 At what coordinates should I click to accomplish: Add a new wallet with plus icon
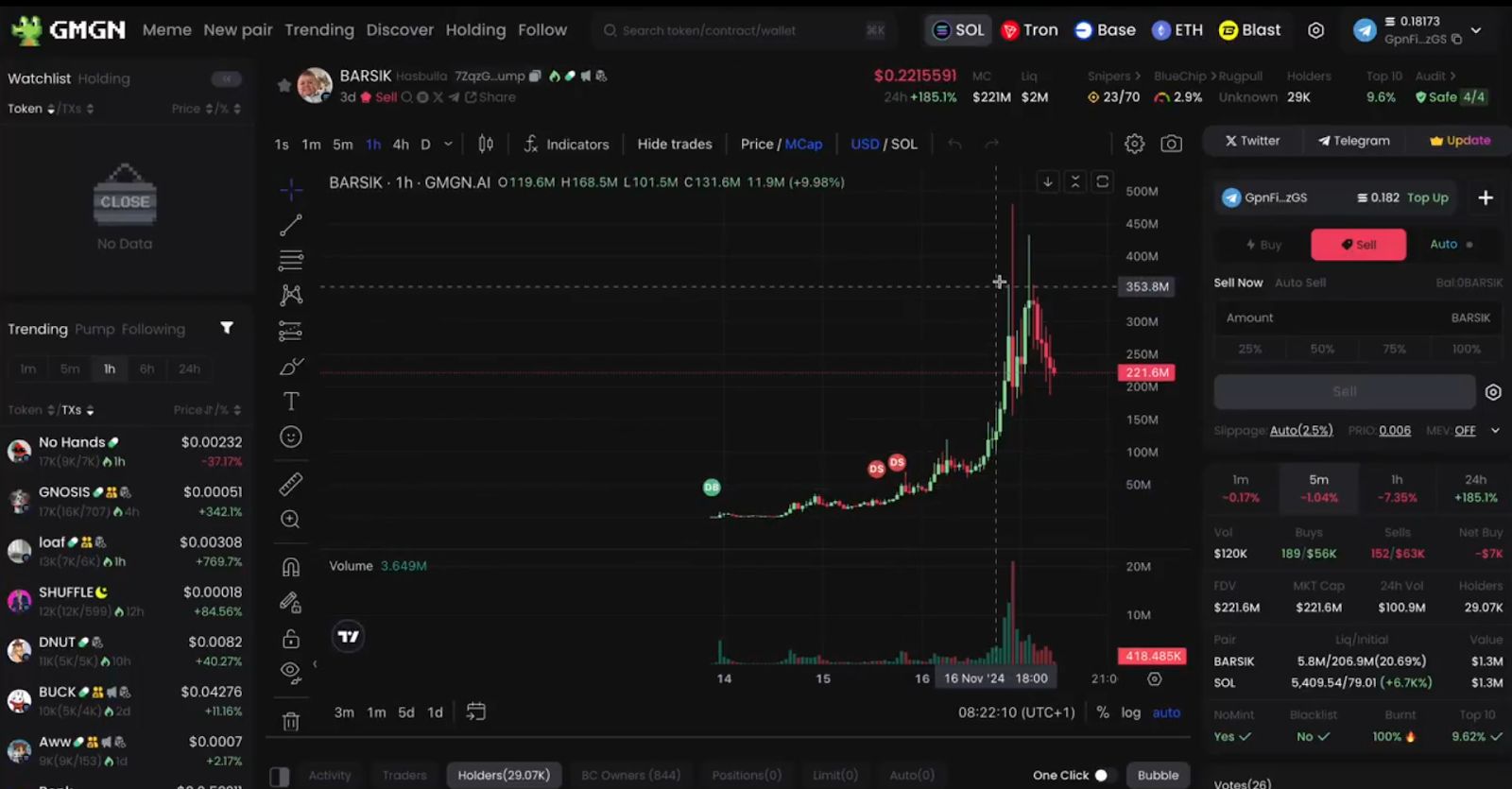(x=1486, y=197)
